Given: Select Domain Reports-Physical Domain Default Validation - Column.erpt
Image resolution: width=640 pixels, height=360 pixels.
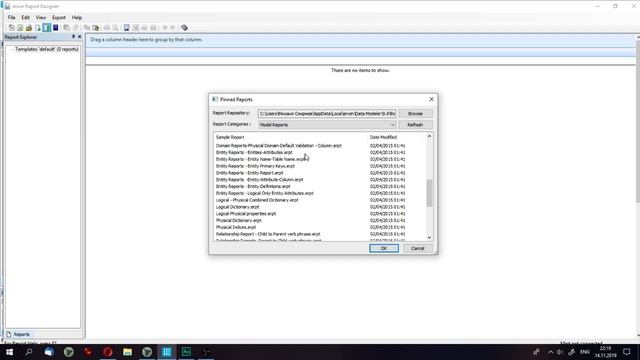Looking at the screenshot, I should pos(279,146).
